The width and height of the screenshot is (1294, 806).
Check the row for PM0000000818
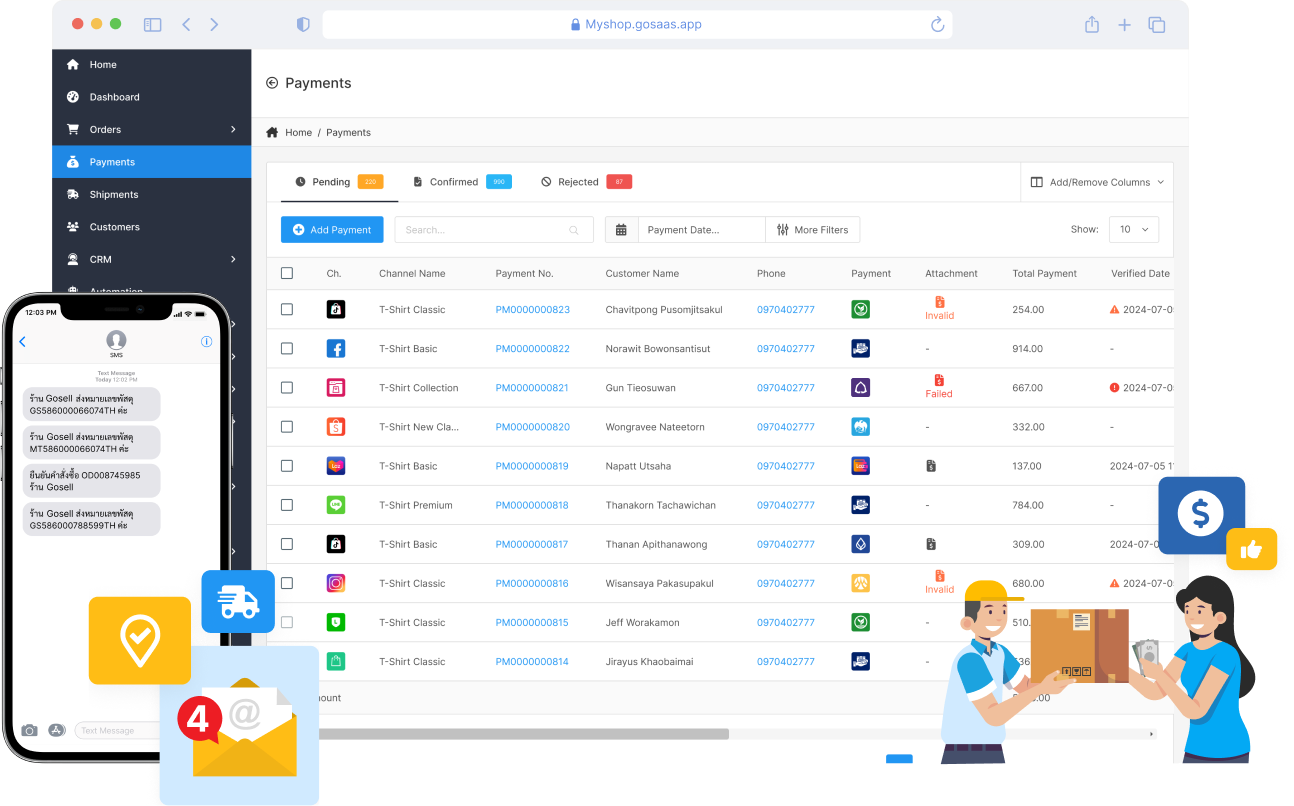287,505
